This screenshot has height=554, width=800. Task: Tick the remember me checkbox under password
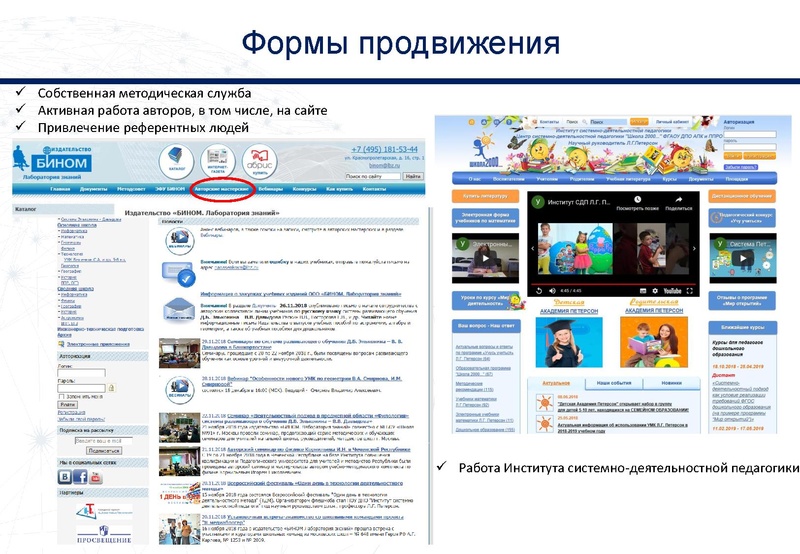point(62,395)
